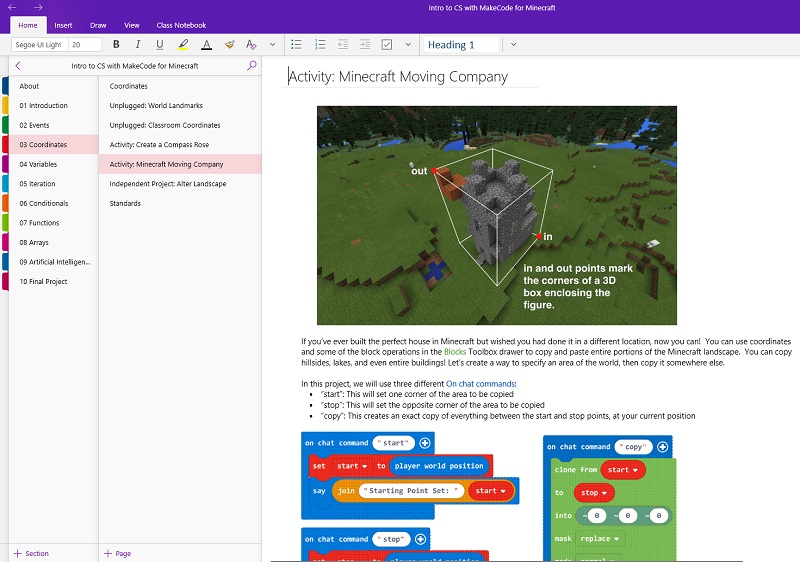Add a new Section

click(x=31, y=553)
